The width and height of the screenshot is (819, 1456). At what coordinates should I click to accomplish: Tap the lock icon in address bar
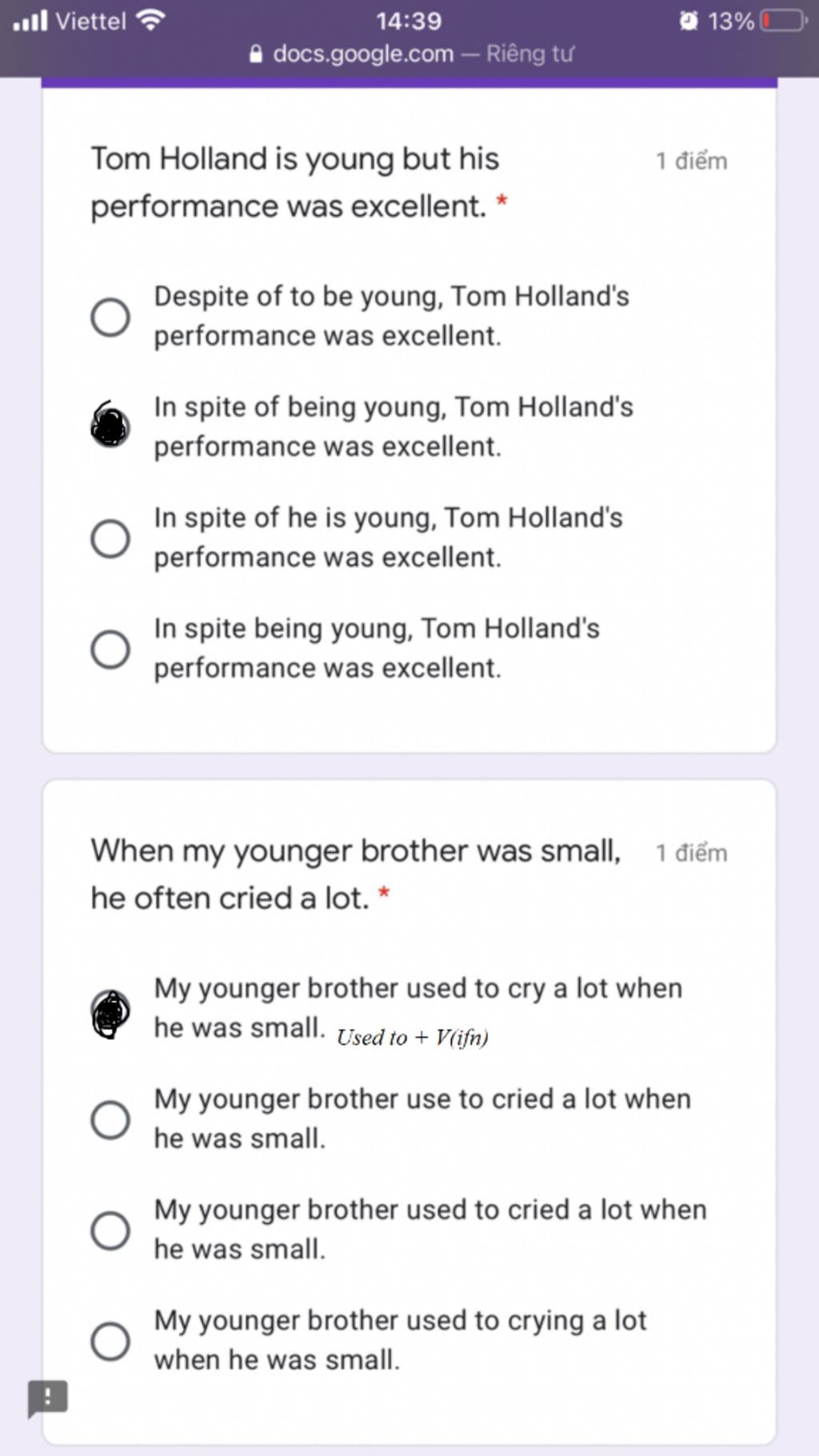tap(256, 54)
